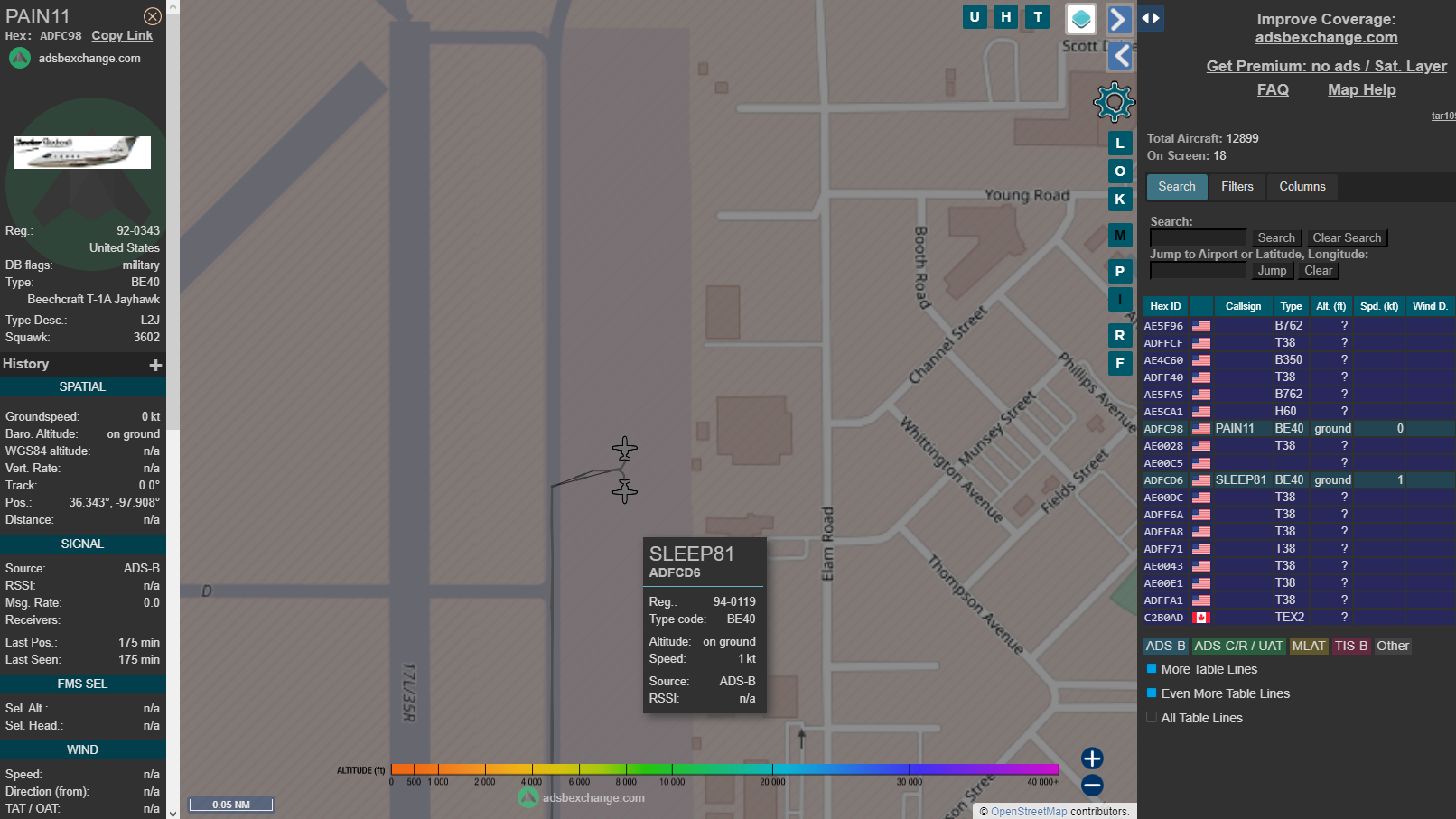Sort table by Wind D. column
1456x819 pixels.
[1431, 306]
